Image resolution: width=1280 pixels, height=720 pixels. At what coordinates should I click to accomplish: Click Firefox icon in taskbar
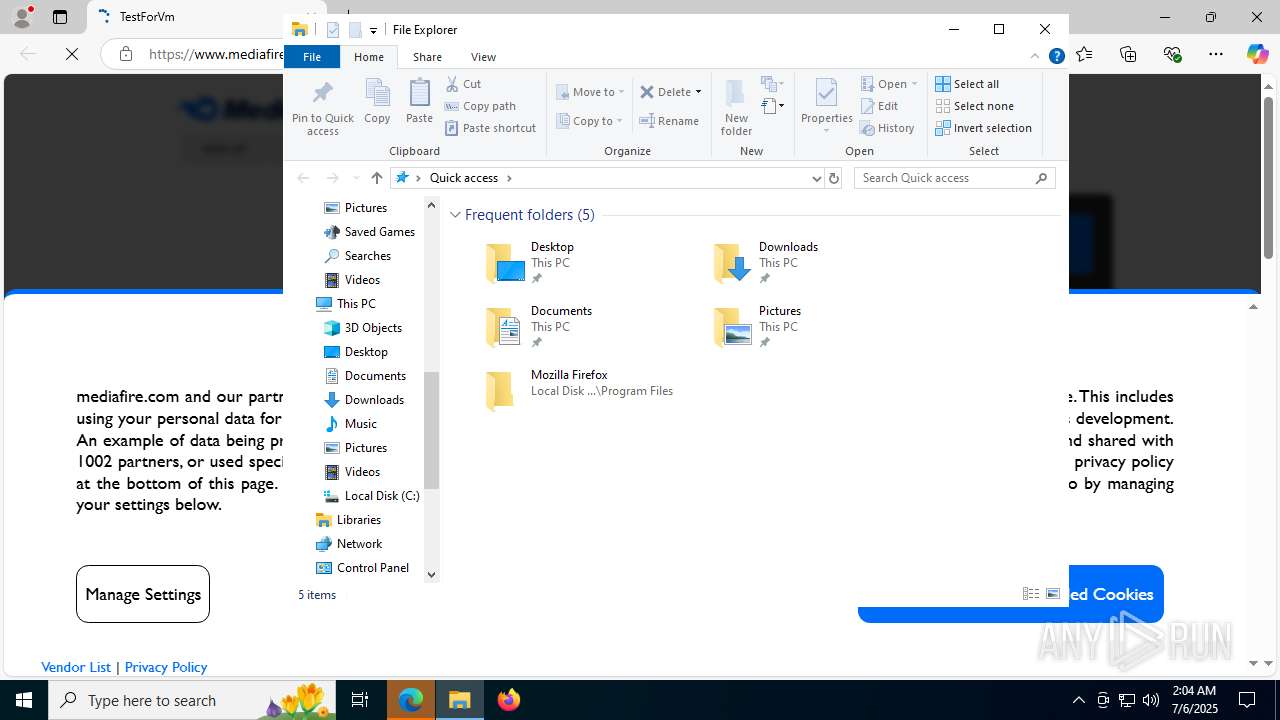[509, 700]
